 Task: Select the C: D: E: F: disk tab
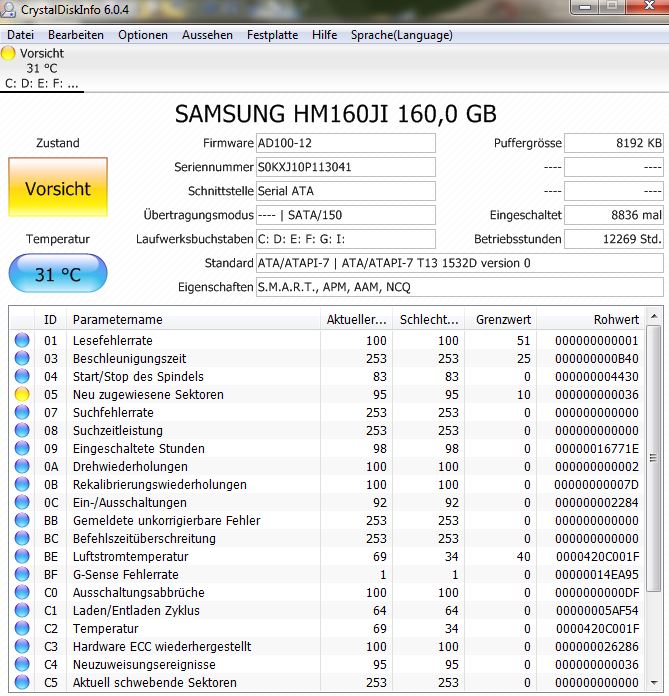42,68
